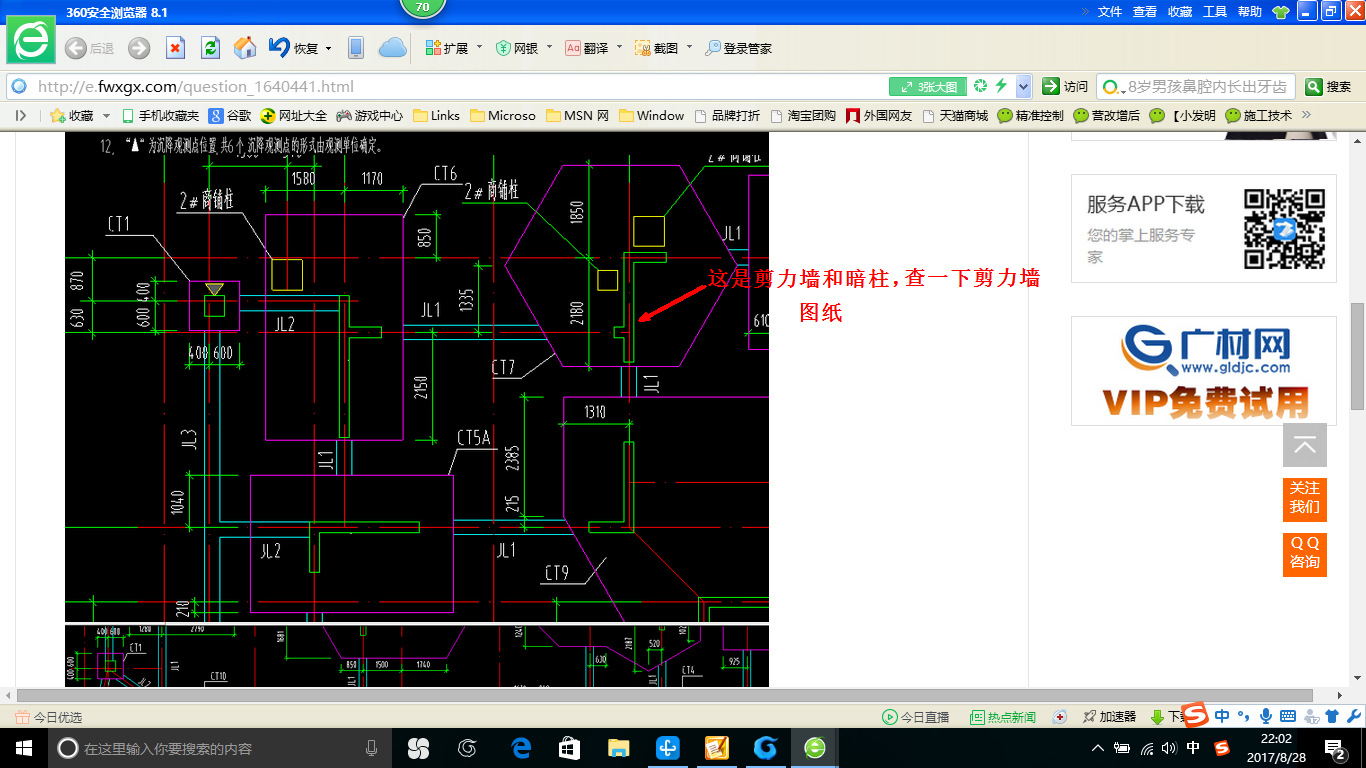Open the 收藏 menu in title bar
This screenshot has width=1366, height=768.
point(1180,12)
